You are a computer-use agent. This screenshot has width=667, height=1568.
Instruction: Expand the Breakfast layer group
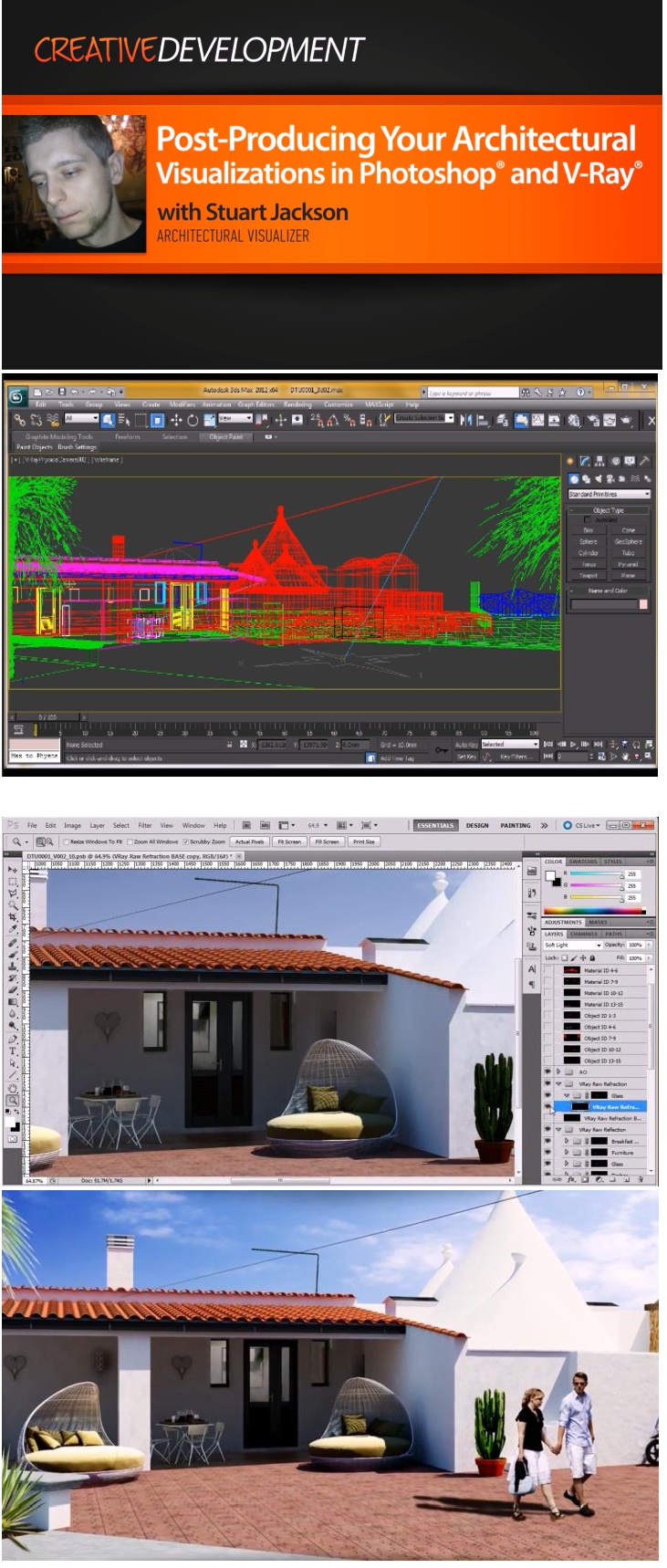click(567, 1141)
